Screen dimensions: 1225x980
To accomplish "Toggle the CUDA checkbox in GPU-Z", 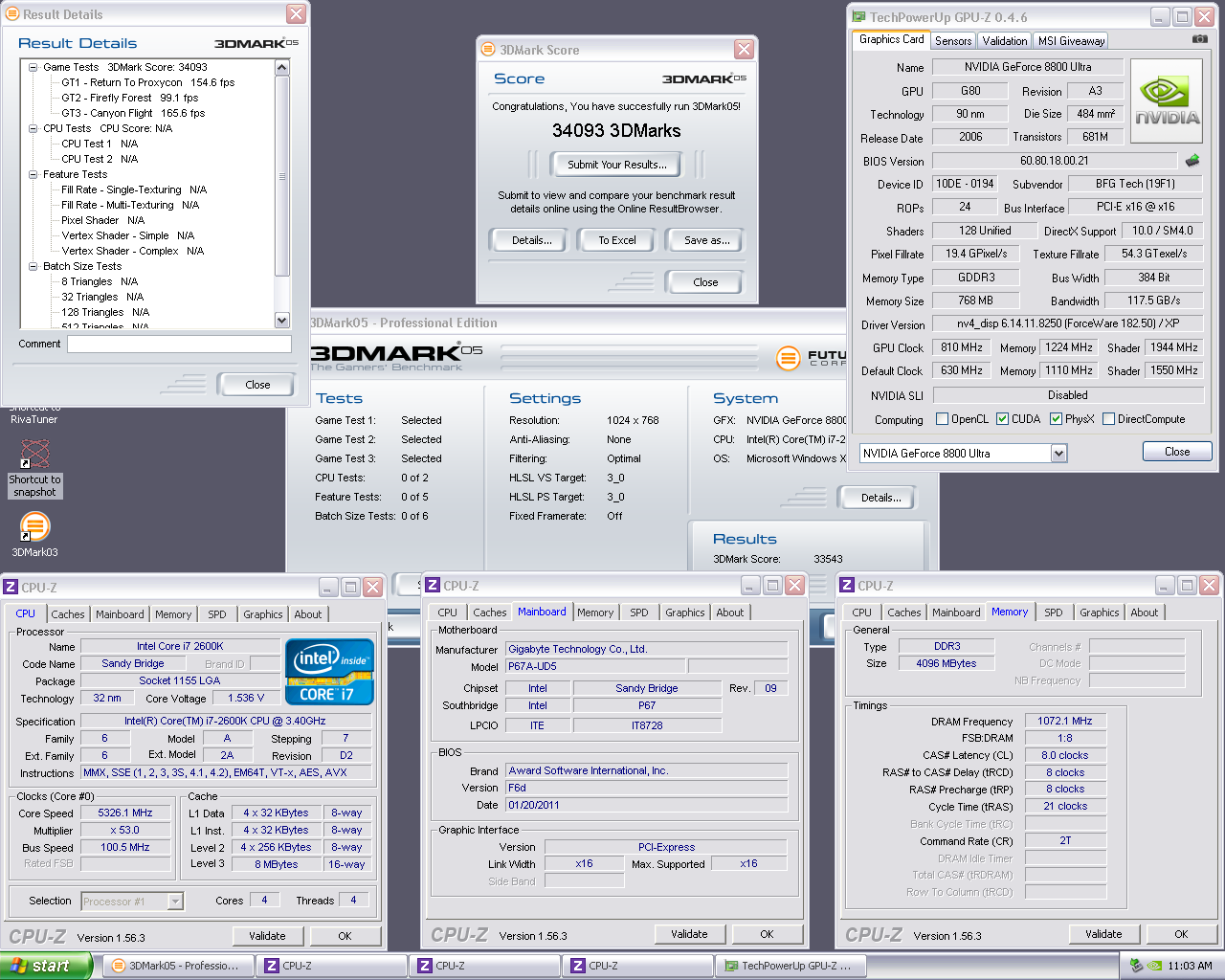I will pyautogui.click(x=1002, y=418).
